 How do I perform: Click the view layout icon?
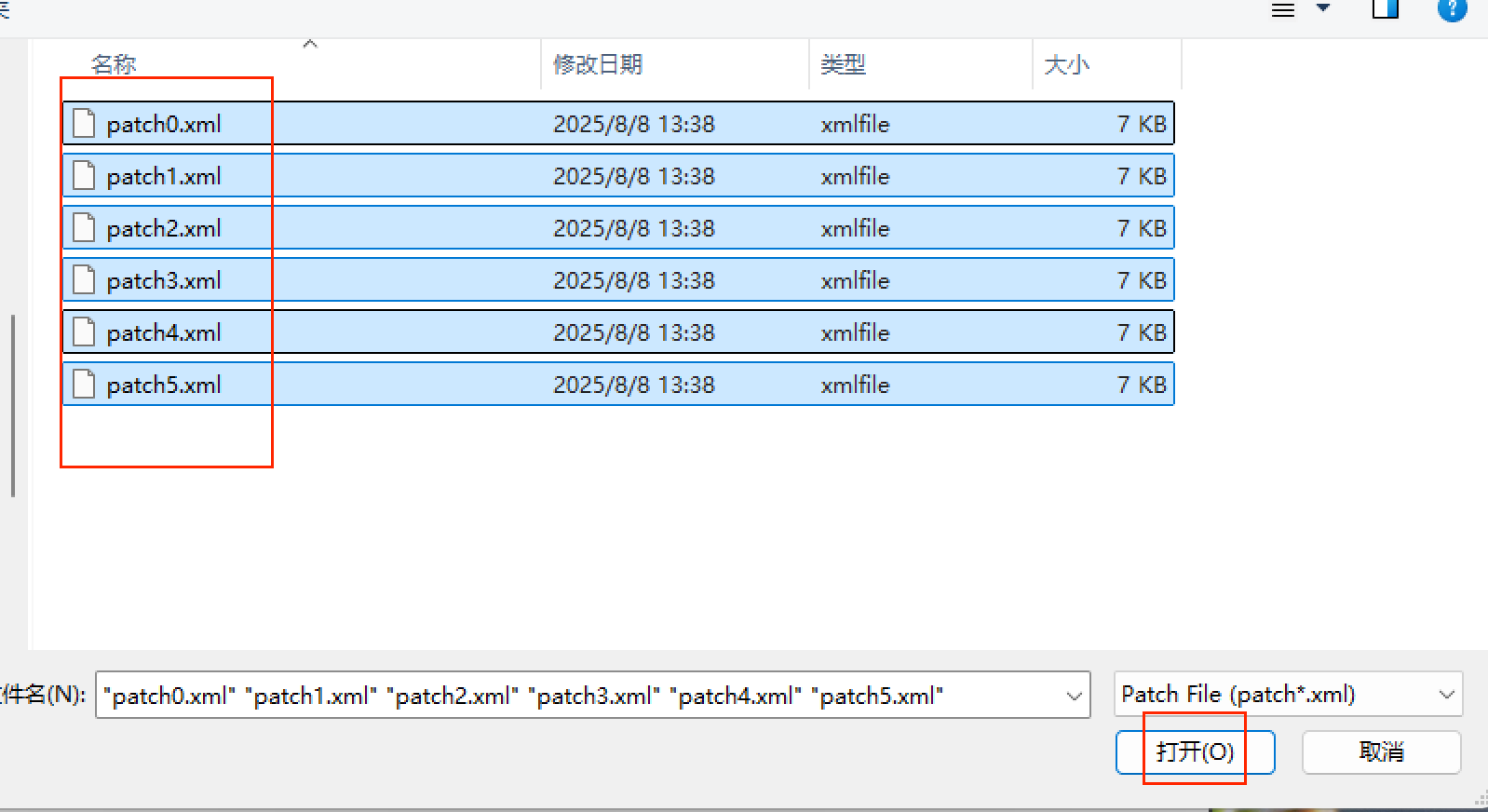click(x=1283, y=10)
